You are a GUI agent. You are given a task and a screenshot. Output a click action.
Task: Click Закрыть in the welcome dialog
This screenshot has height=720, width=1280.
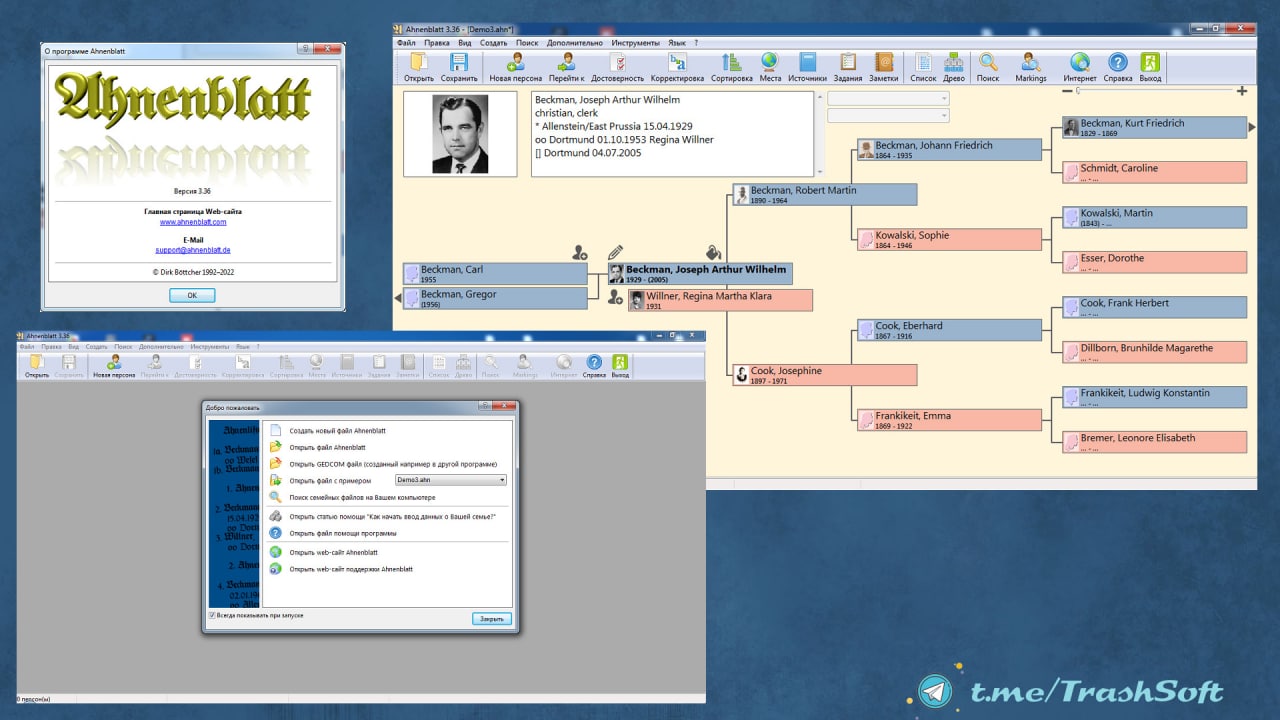[x=492, y=619]
